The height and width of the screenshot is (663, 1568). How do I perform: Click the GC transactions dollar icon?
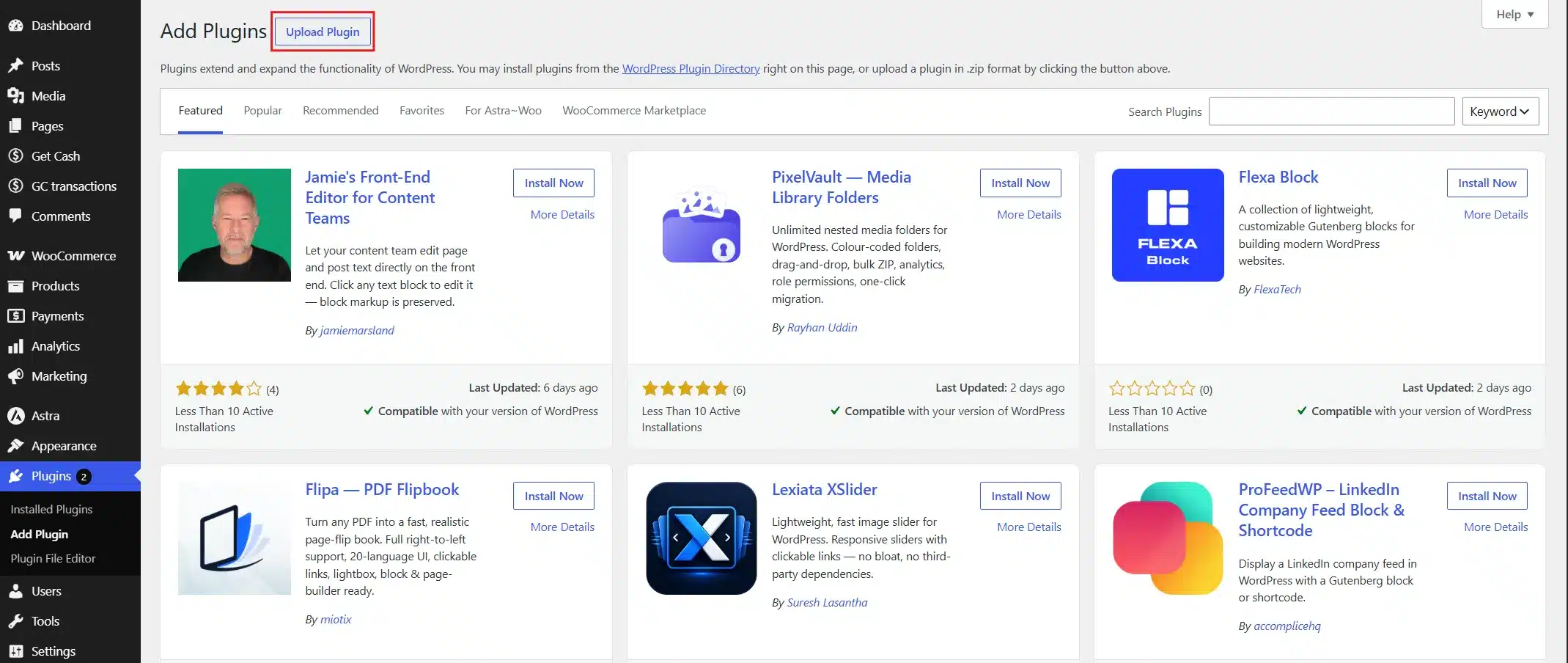(15, 186)
